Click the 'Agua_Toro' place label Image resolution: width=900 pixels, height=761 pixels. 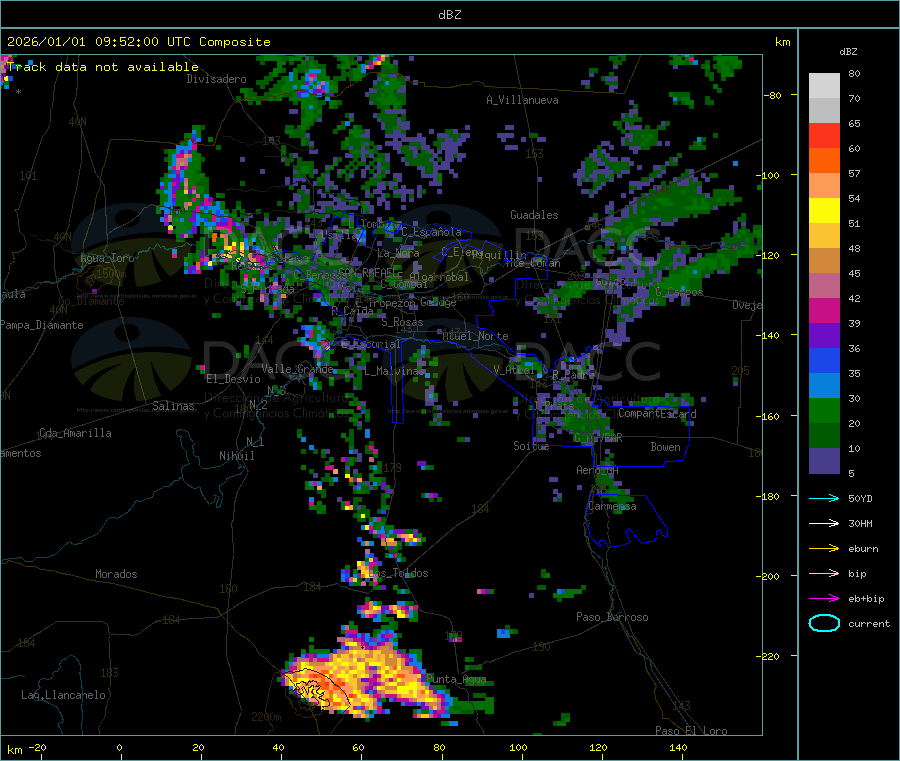coord(107,258)
